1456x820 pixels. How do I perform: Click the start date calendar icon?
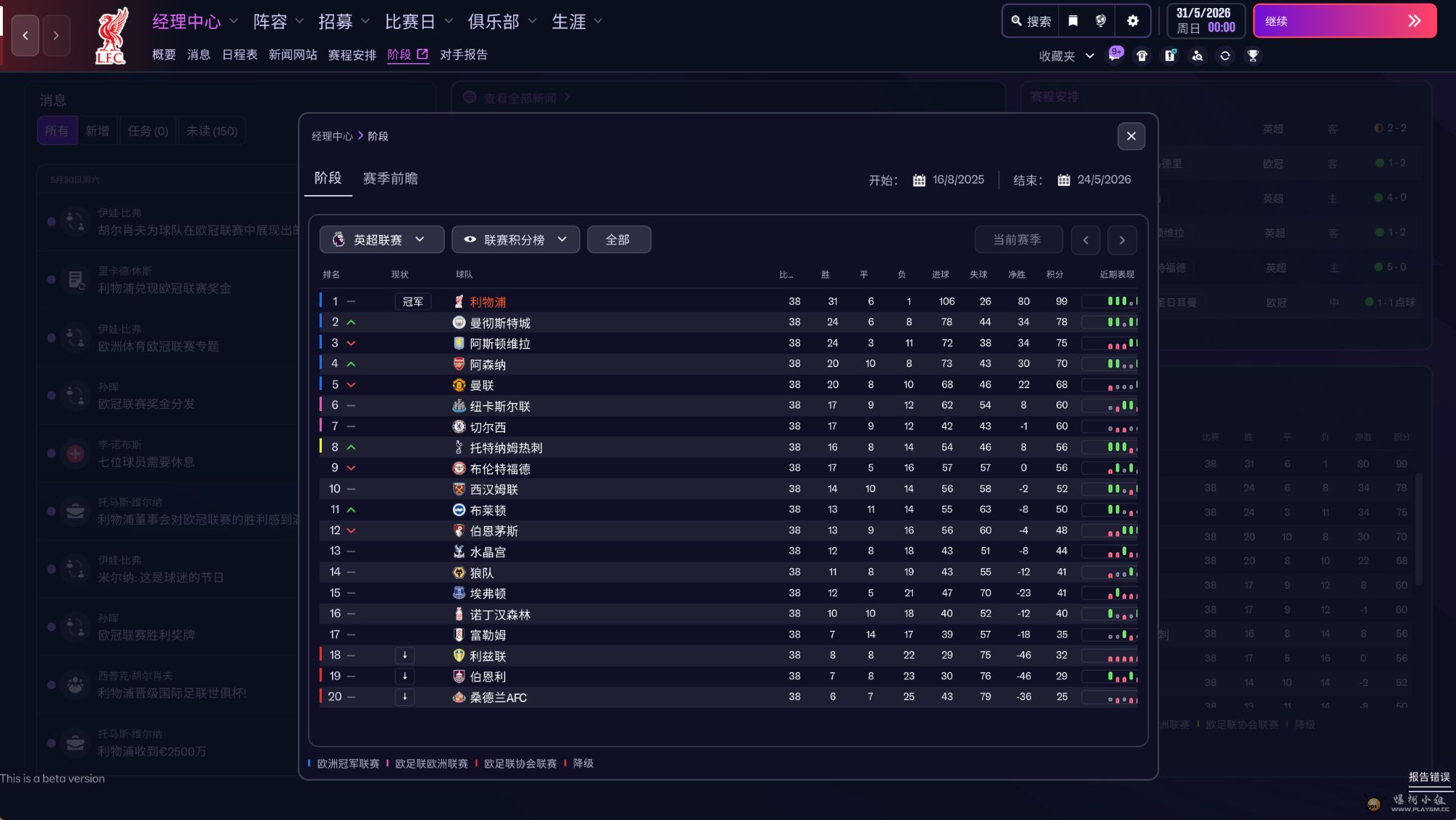pos(919,180)
